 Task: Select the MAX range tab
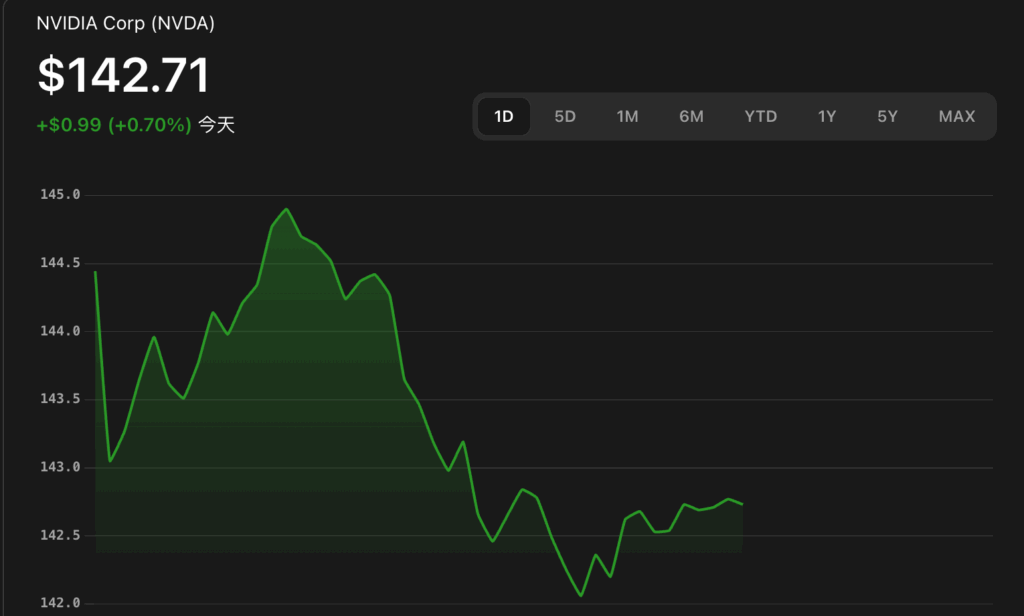[957, 116]
